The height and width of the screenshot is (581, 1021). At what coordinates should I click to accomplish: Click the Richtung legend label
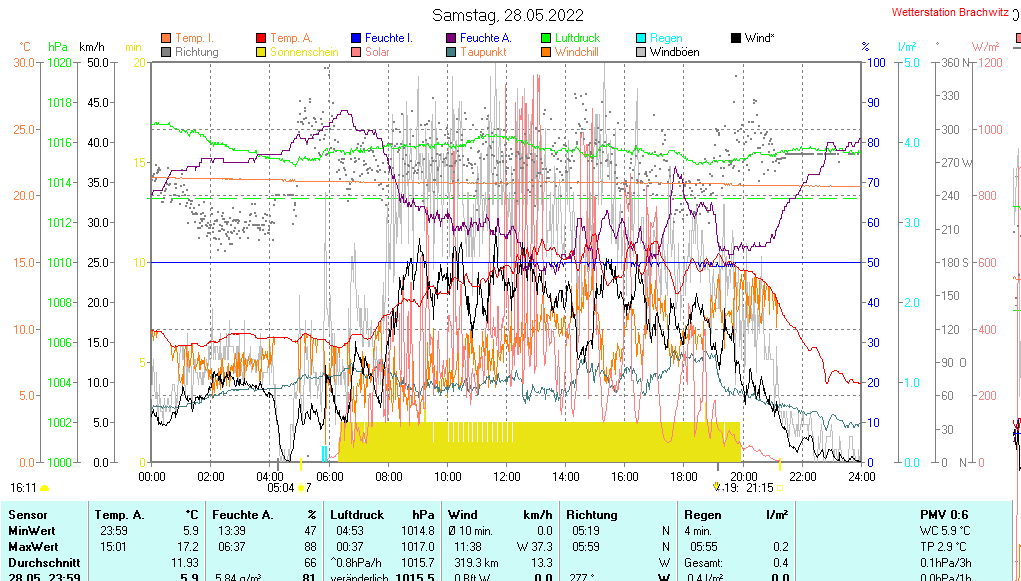197,52
